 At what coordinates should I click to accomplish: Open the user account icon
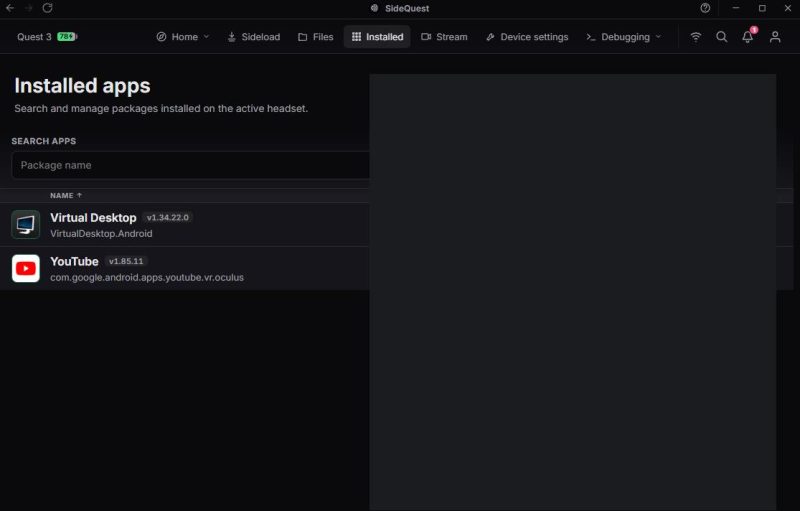tap(774, 37)
